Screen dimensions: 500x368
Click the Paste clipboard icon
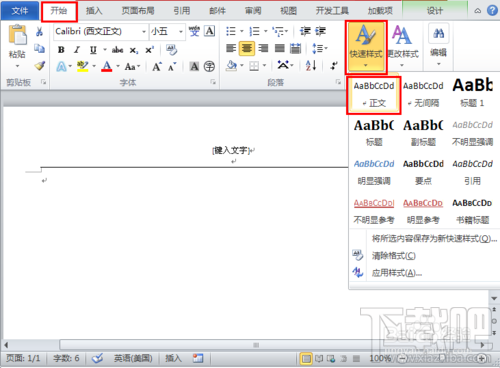[17, 35]
